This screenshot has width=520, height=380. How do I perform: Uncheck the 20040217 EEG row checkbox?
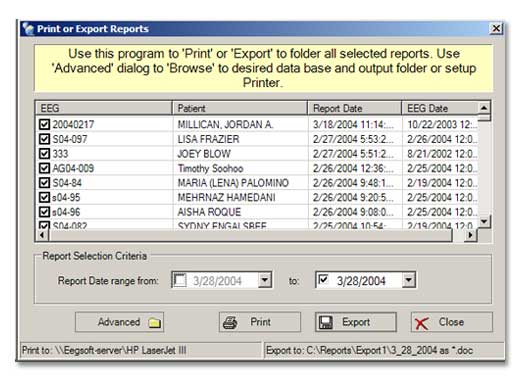click(x=44, y=124)
